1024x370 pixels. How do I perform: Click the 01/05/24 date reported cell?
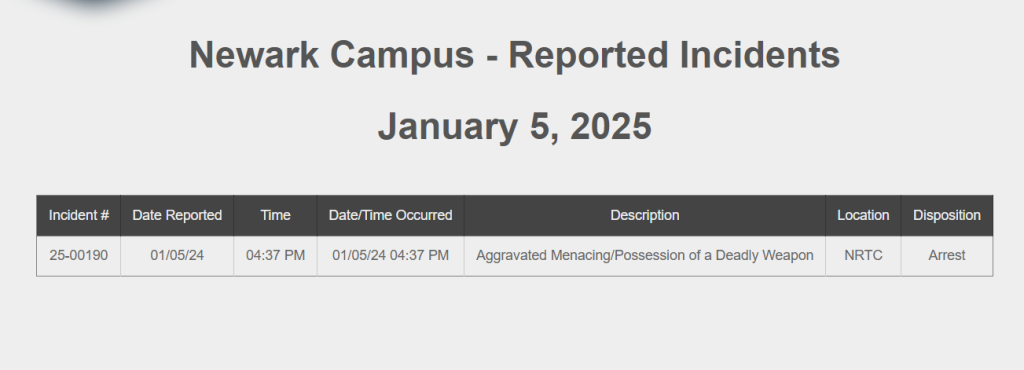tap(177, 256)
